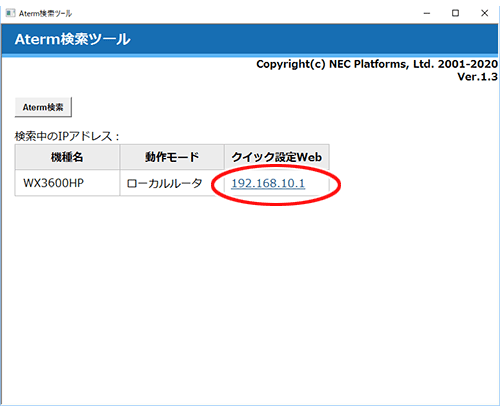Click the クイック設定Web column header

(x=277, y=157)
